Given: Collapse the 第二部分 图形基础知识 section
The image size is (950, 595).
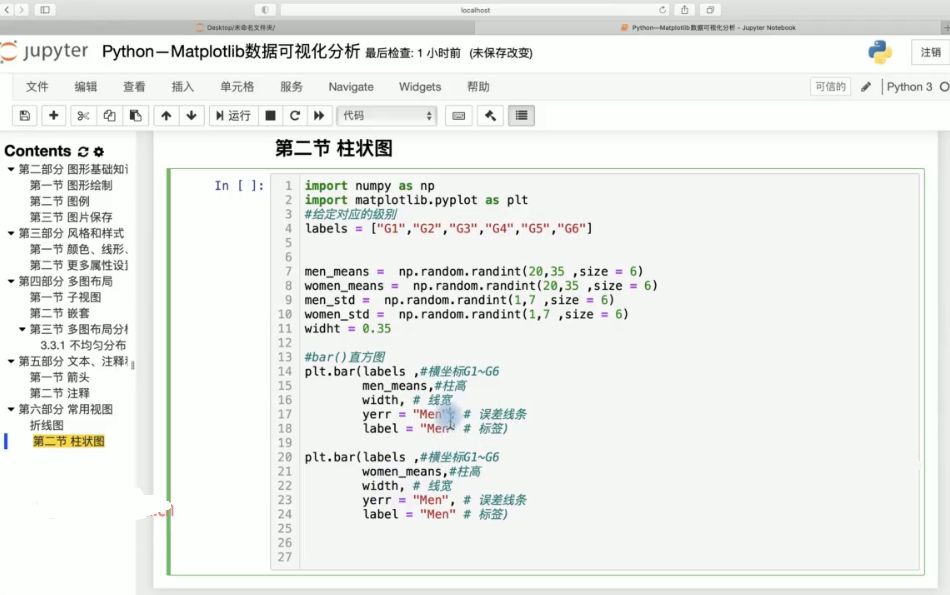Looking at the screenshot, I should (x=10, y=169).
